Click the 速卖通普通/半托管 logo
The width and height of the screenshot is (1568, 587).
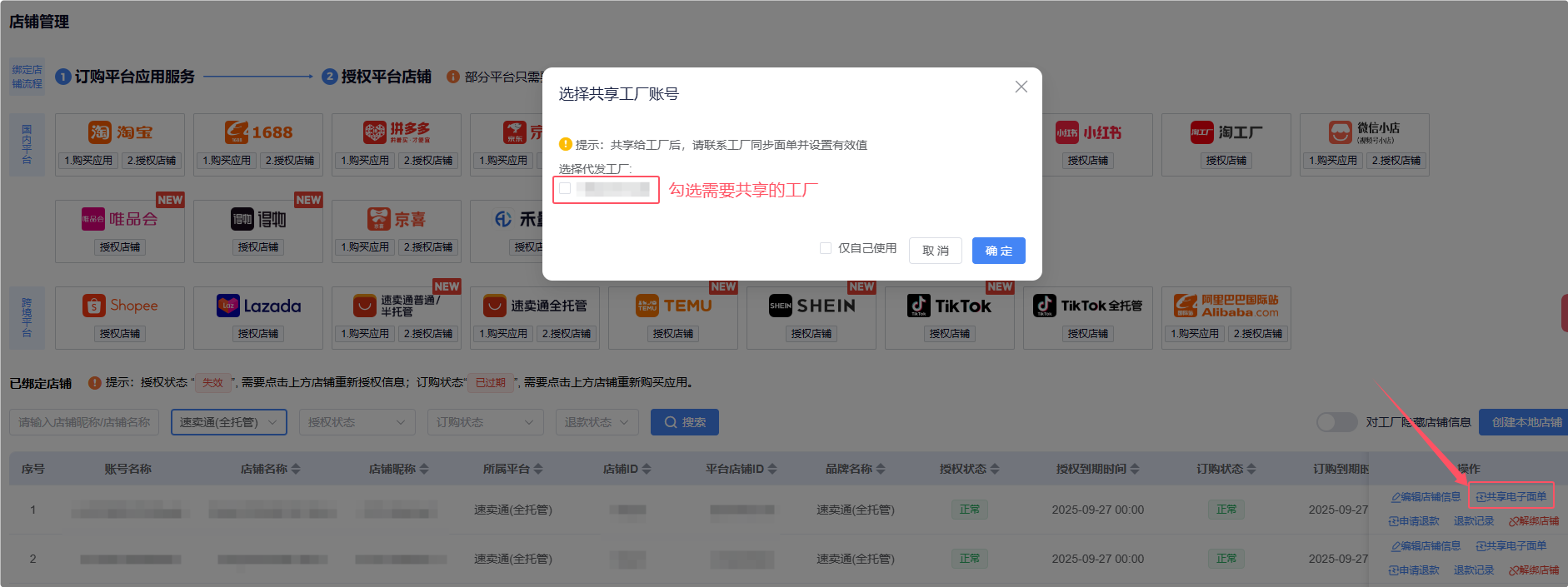(x=397, y=306)
